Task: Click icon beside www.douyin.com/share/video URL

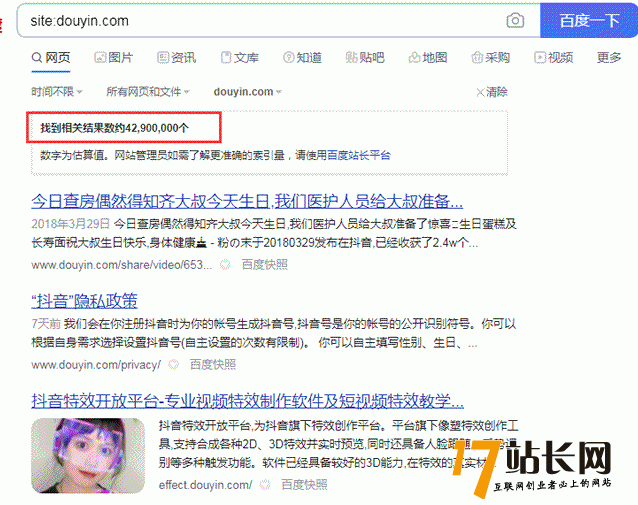Action: (x=225, y=265)
